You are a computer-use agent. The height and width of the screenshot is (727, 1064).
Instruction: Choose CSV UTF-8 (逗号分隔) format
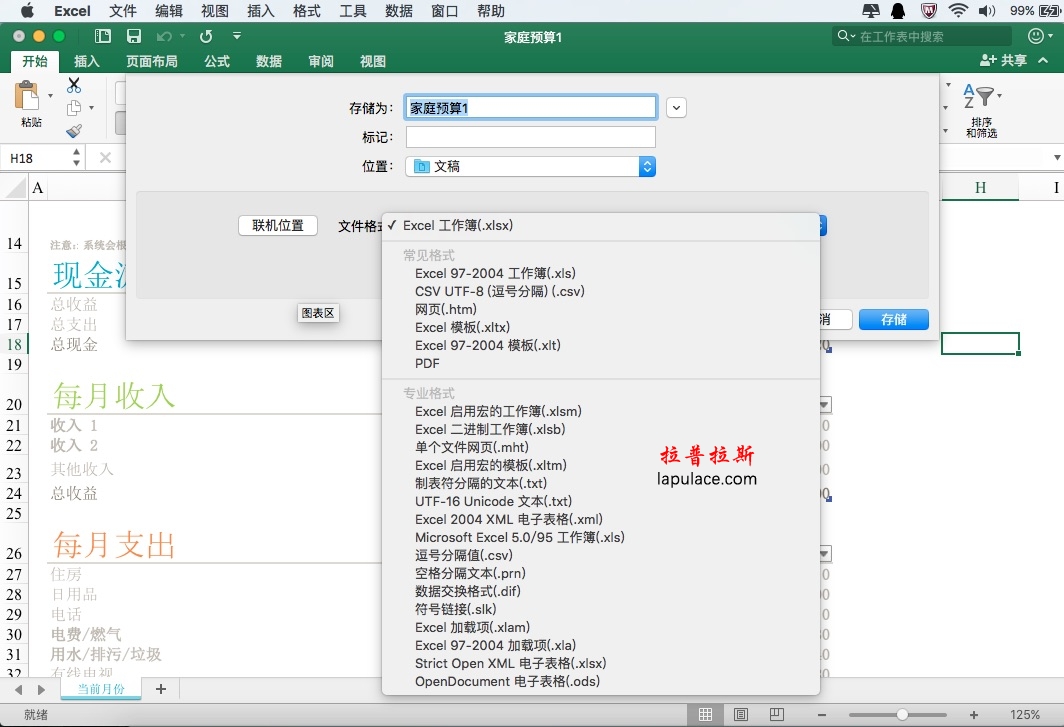(x=499, y=291)
